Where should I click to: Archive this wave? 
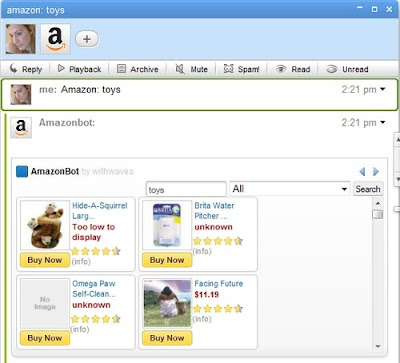[x=137, y=69]
